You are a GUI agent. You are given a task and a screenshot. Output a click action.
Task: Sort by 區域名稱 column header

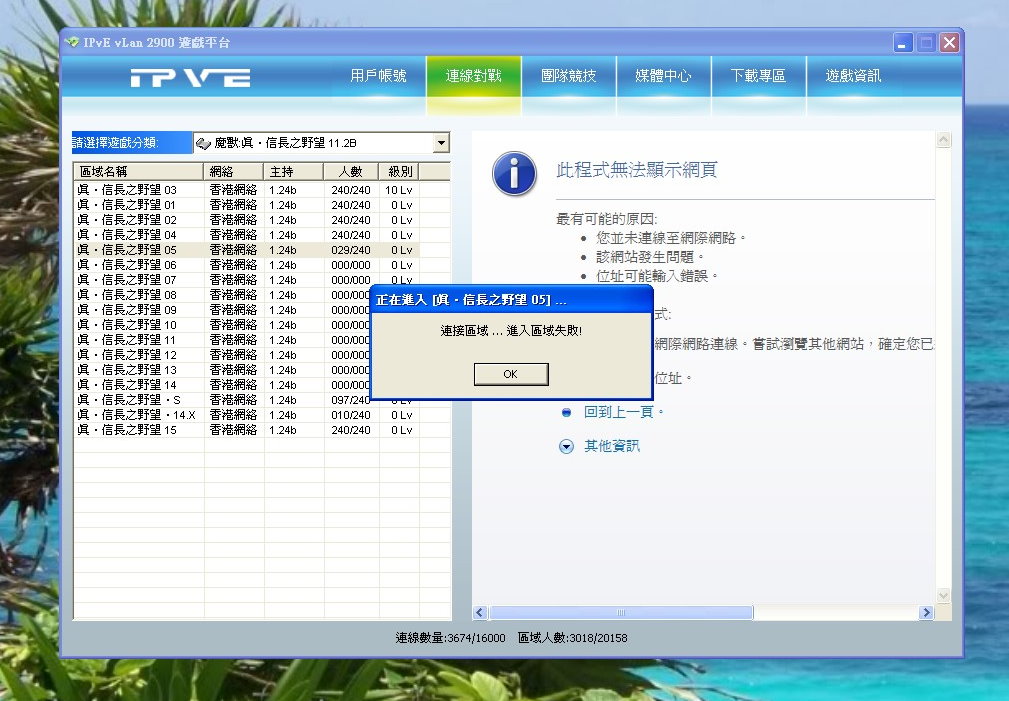pyautogui.click(x=139, y=171)
